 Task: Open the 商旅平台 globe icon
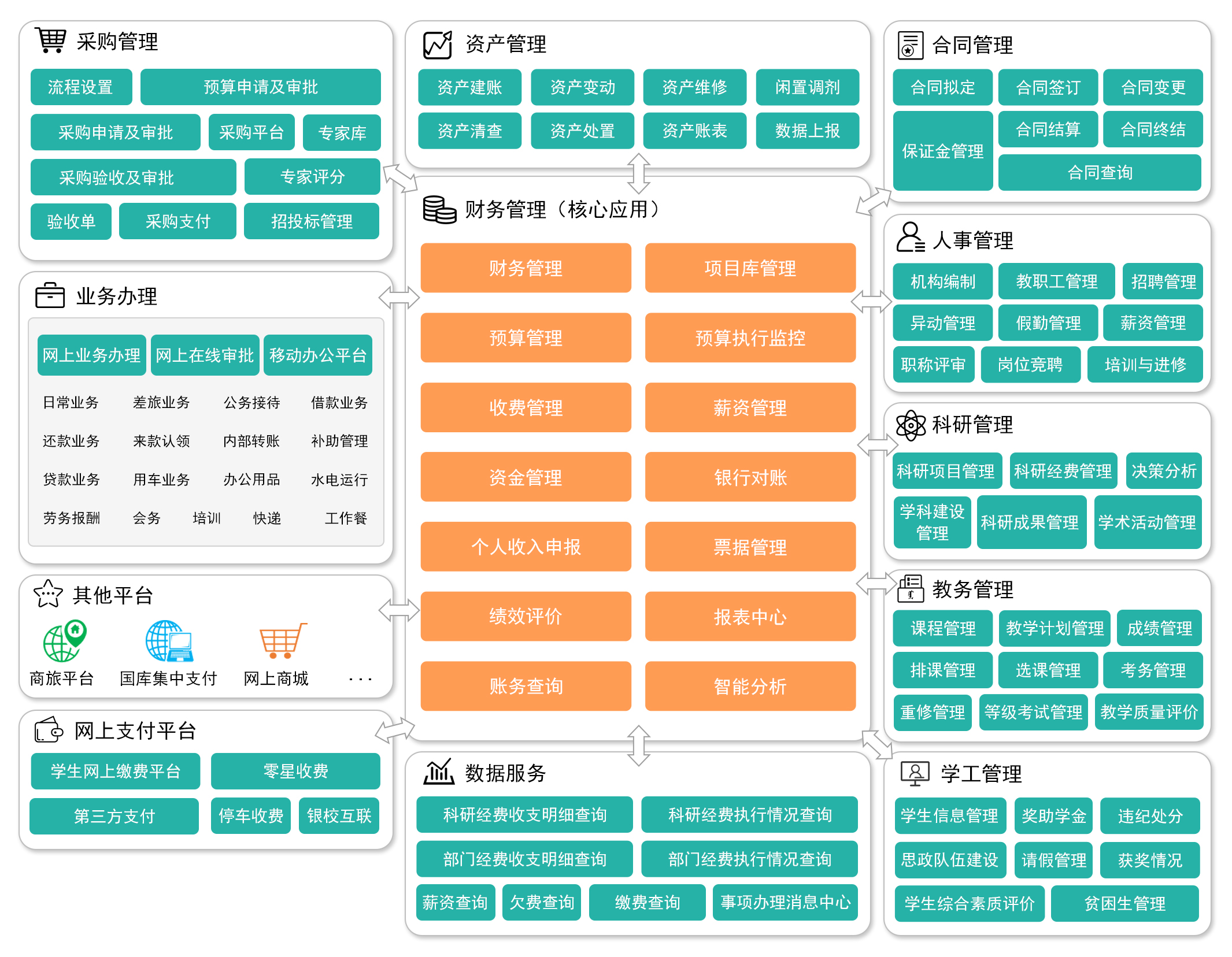click(x=65, y=641)
